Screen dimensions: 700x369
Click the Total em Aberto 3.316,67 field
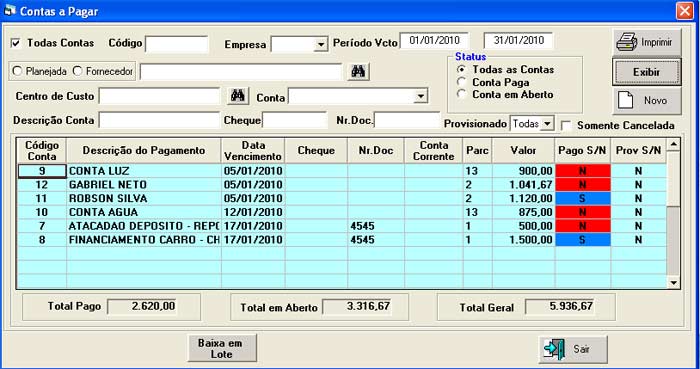pos(357,307)
